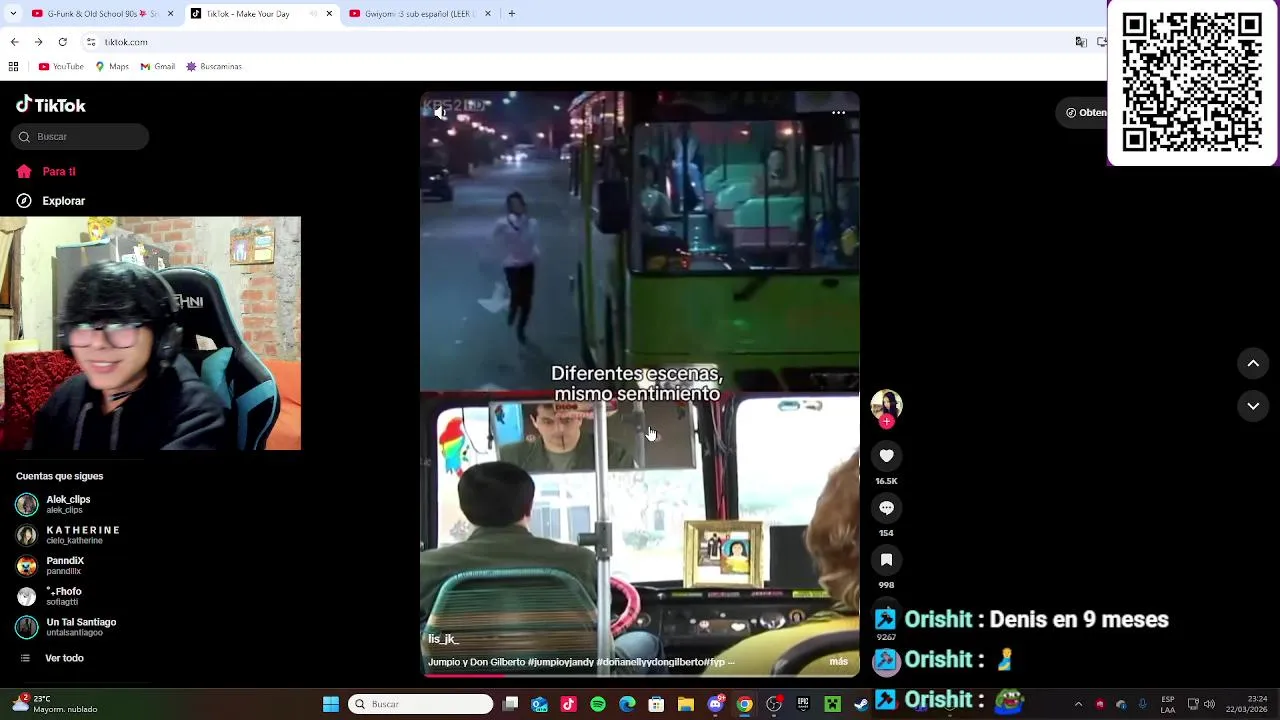The image size is (1280, 720).
Task: Expand caption by clicking más
Action: pyautogui.click(x=838, y=662)
